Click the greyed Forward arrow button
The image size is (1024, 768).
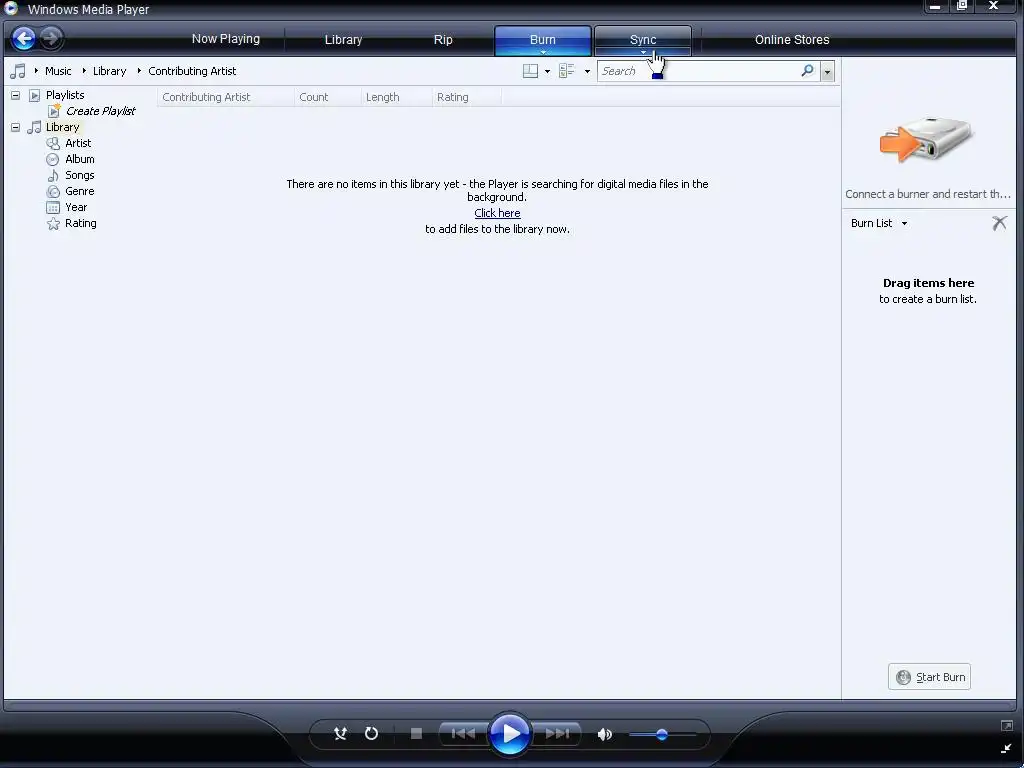(x=51, y=39)
